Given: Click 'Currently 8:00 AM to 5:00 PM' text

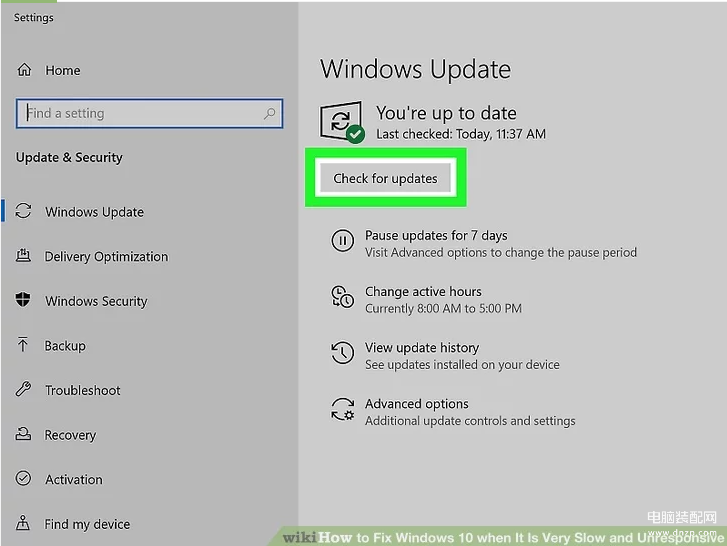Looking at the screenshot, I should (x=443, y=308).
